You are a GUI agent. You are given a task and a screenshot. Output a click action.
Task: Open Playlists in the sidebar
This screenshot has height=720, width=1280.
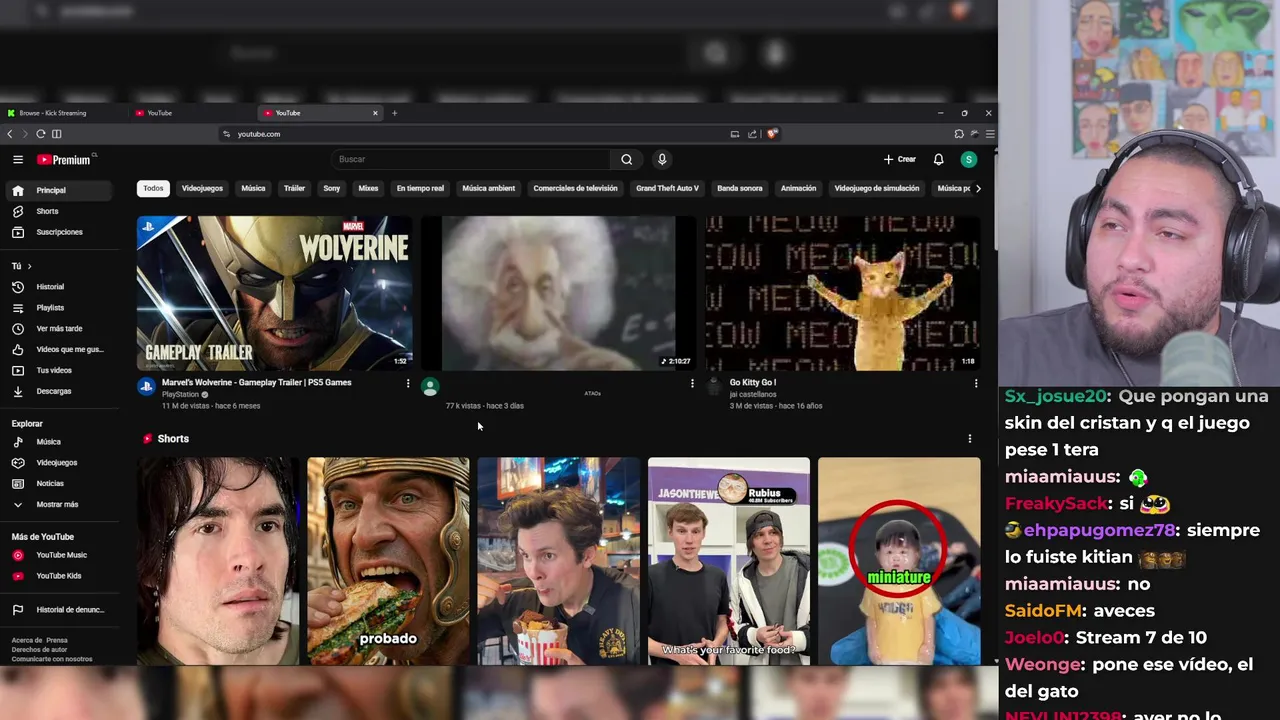click(x=60, y=308)
